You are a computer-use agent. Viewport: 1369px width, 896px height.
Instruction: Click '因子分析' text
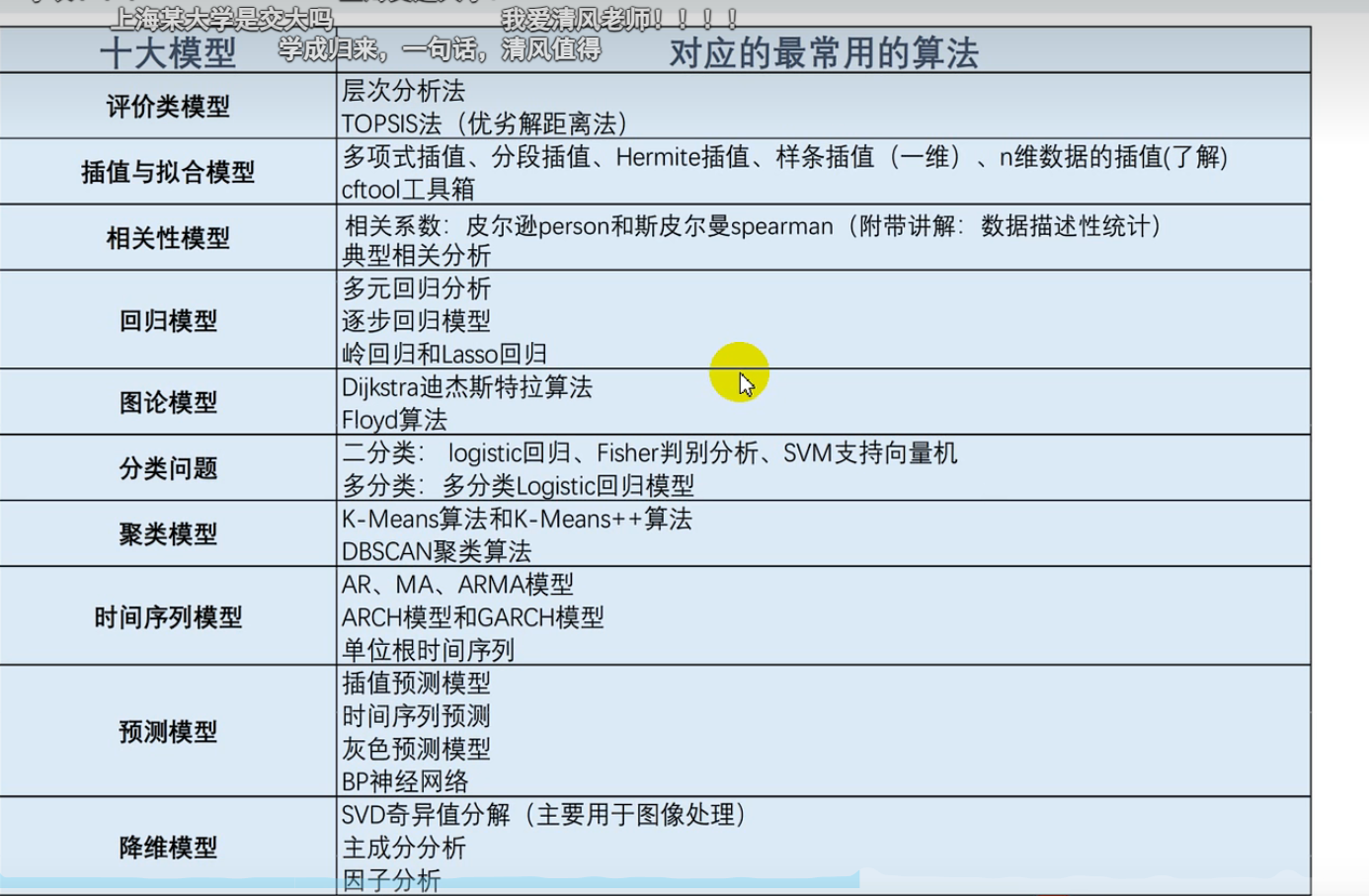(x=391, y=880)
